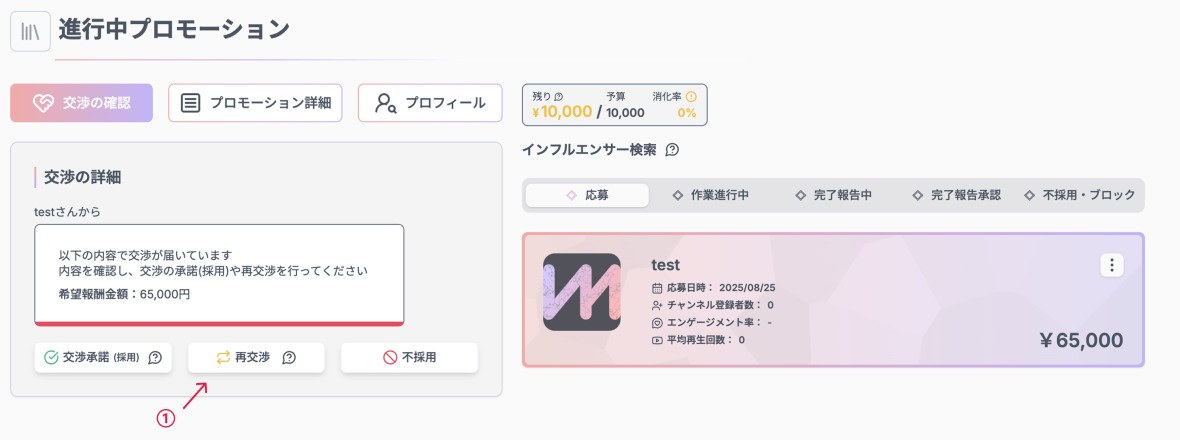
Task: Click the warning icon beside 消化率
Action: tap(691, 97)
